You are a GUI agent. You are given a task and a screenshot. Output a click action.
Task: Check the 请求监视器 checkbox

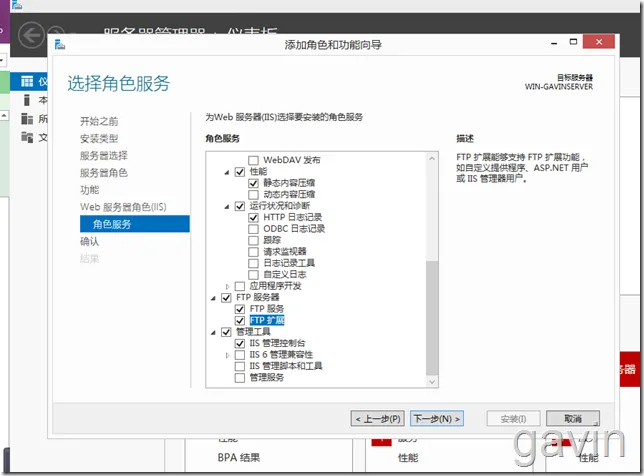(x=253, y=252)
